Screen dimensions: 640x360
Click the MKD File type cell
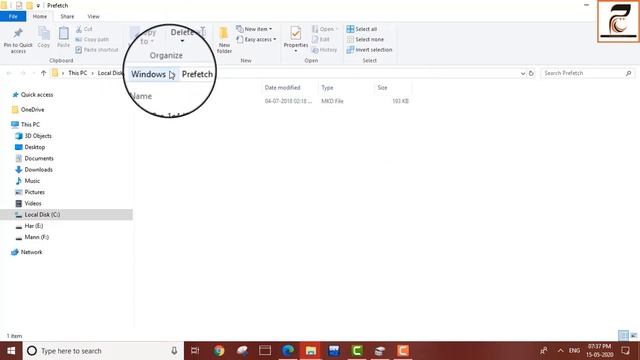(x=332, y=101)
